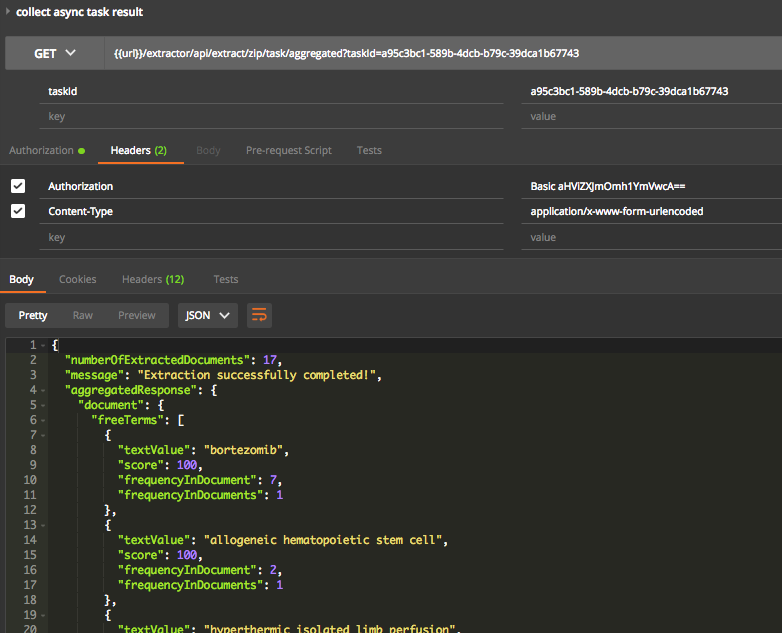Open the response Headers (12) tab
This screenshot has width=782, height=633.
tap(152, 279)
